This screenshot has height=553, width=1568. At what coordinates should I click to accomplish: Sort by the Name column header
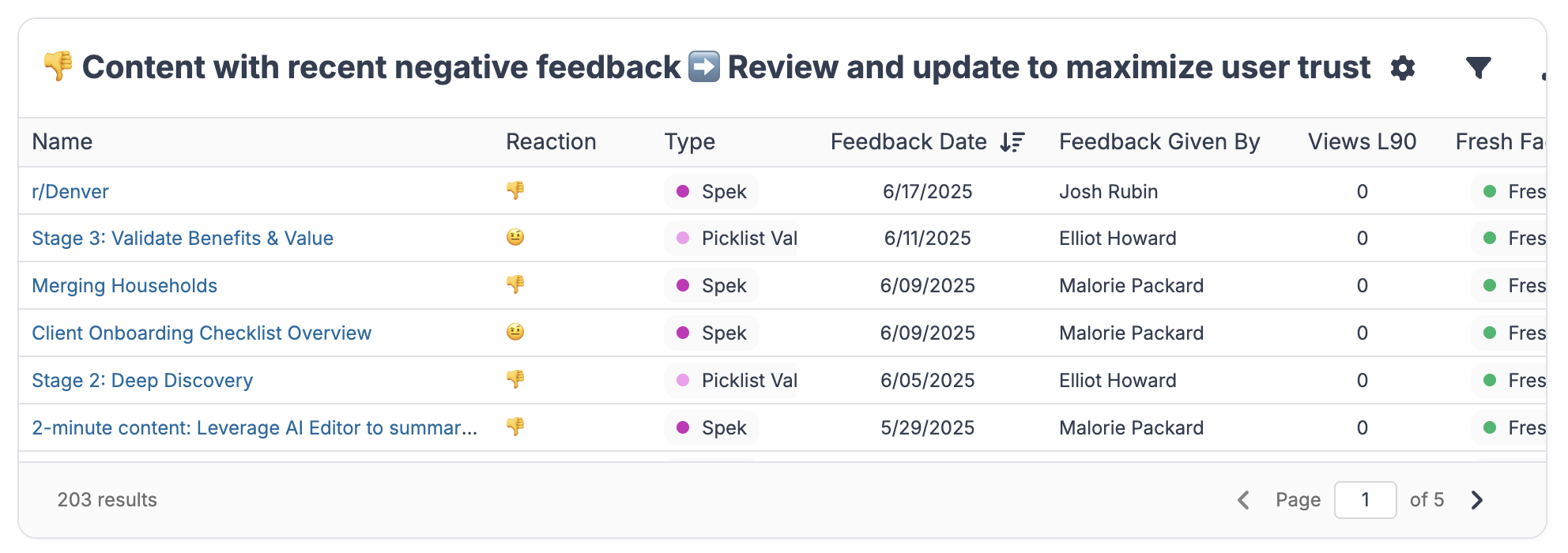(62, 142)
